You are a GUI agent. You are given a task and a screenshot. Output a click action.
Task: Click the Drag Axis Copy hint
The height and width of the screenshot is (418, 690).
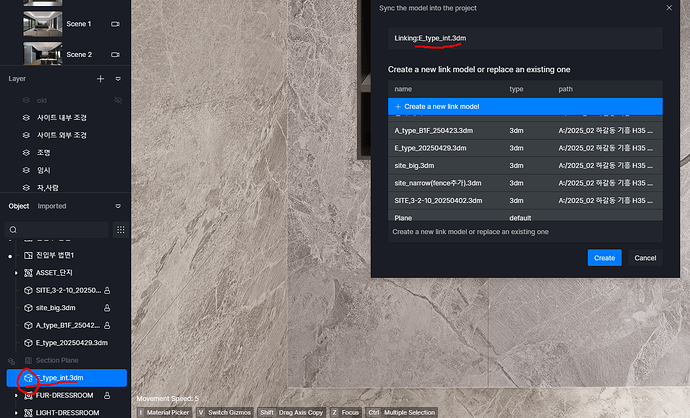[x=292, y=412]
